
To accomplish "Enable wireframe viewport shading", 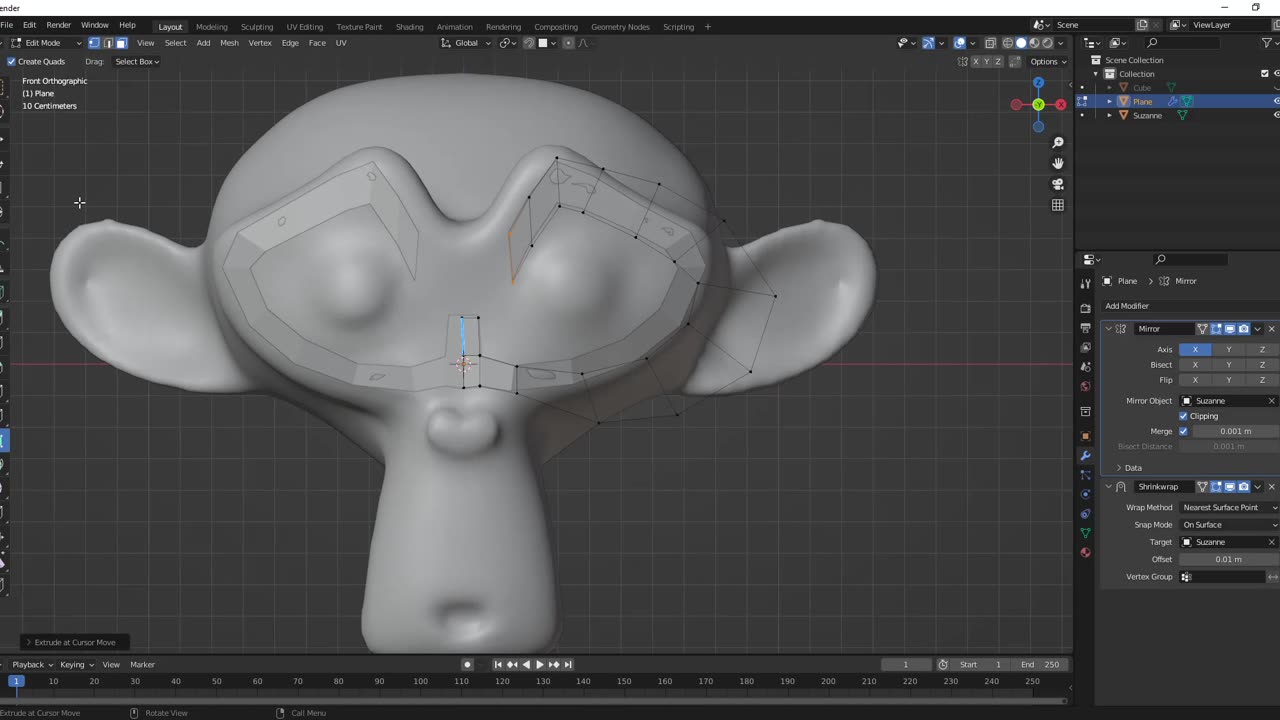I will tap(1007, 43).
